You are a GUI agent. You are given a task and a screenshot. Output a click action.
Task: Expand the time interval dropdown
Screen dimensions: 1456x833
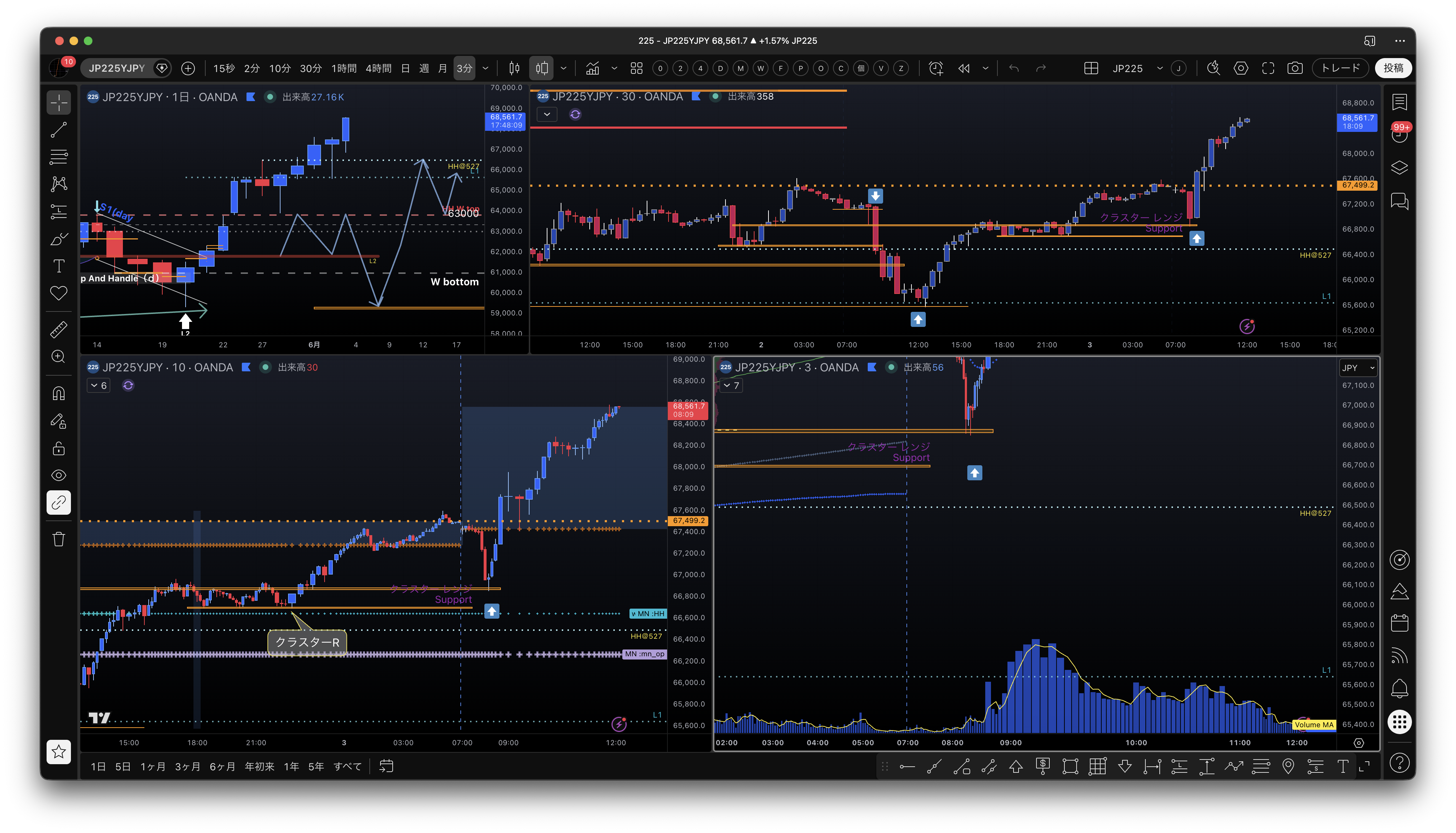(485, 68)
